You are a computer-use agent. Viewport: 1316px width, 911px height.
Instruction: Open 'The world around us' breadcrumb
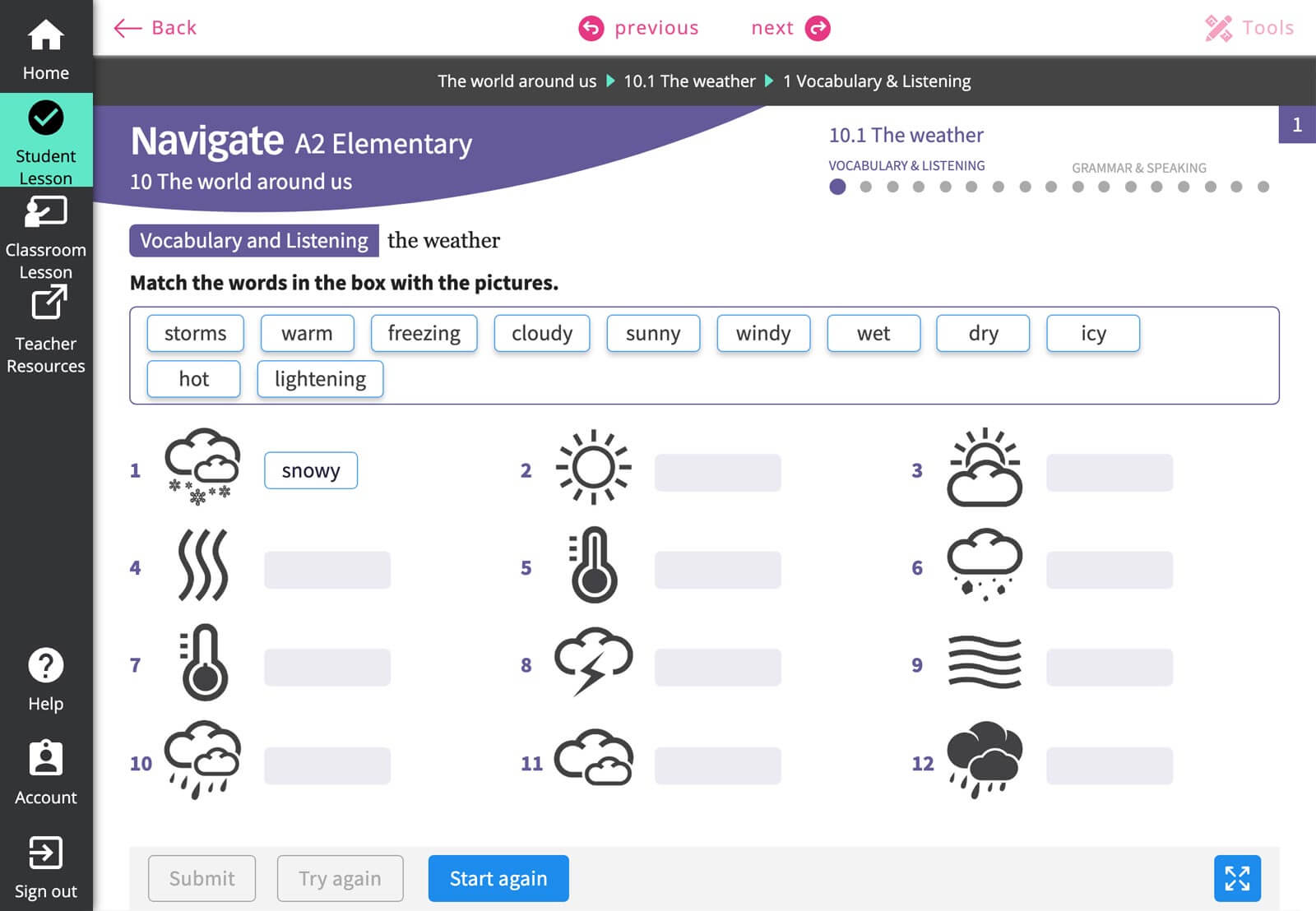point(517,81)
